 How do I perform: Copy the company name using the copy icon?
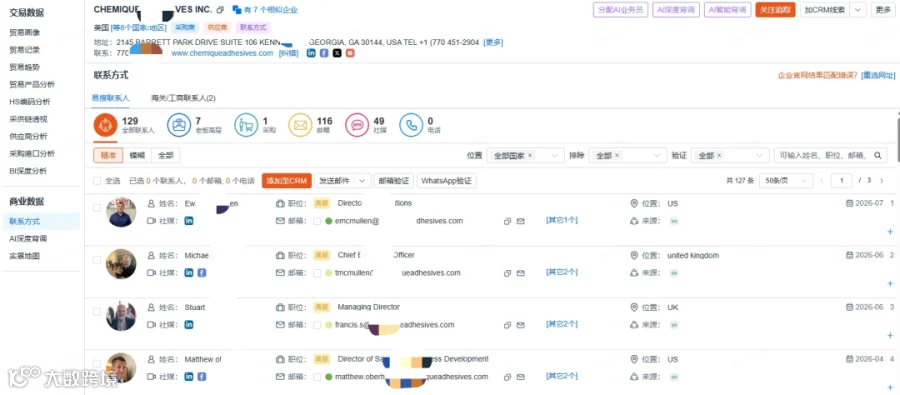[221, 10]
